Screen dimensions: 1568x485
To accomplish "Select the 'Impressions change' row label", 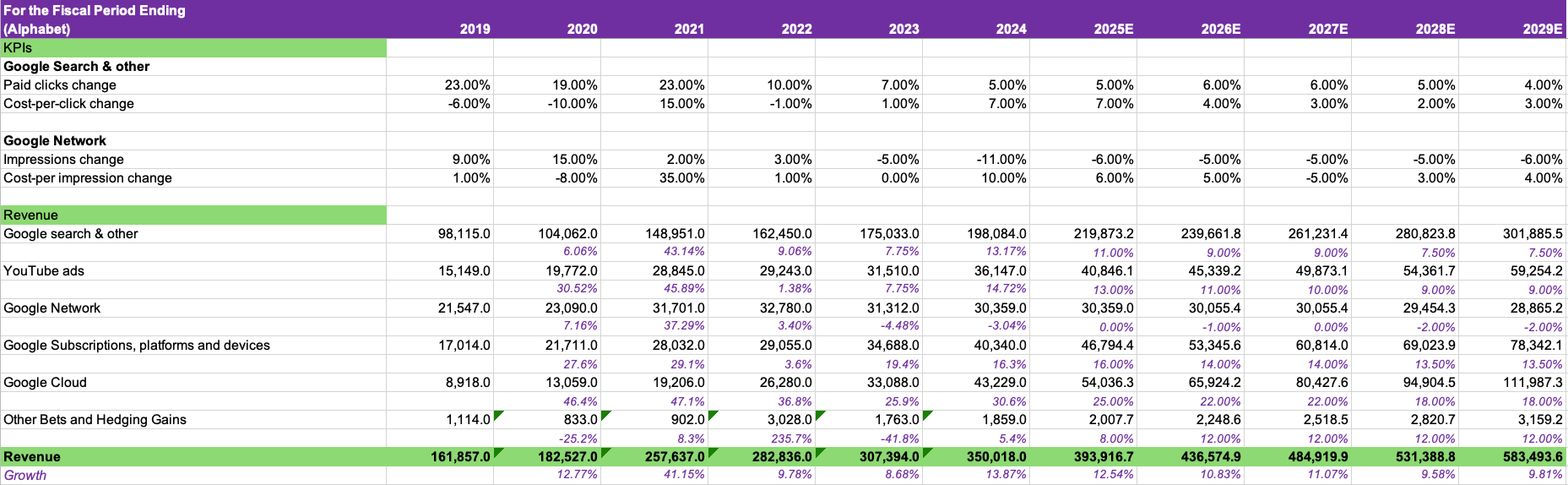I will [x=64, y=160].
